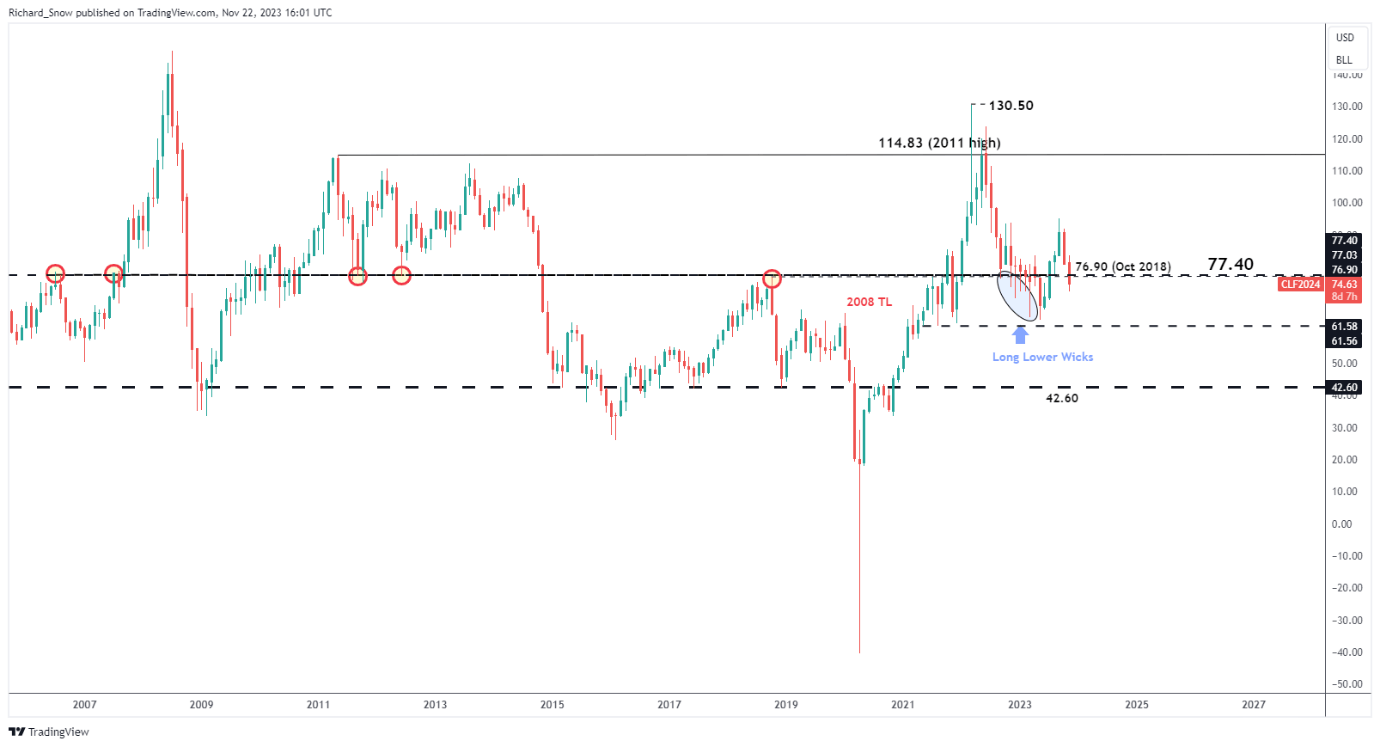Click the 74.63 current price tag
Image resolution: width=1380 pixels, height=747 pixels.
[x=1344, y=284]
